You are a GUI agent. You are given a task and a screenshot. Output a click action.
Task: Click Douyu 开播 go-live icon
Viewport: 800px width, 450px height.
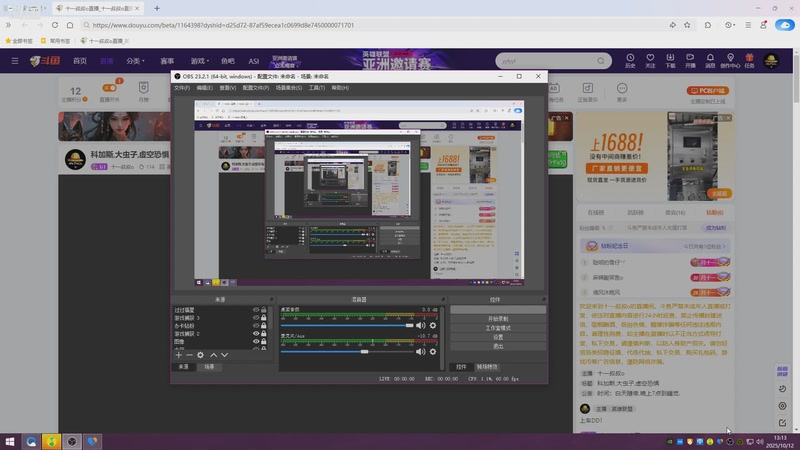click(690, 60)
